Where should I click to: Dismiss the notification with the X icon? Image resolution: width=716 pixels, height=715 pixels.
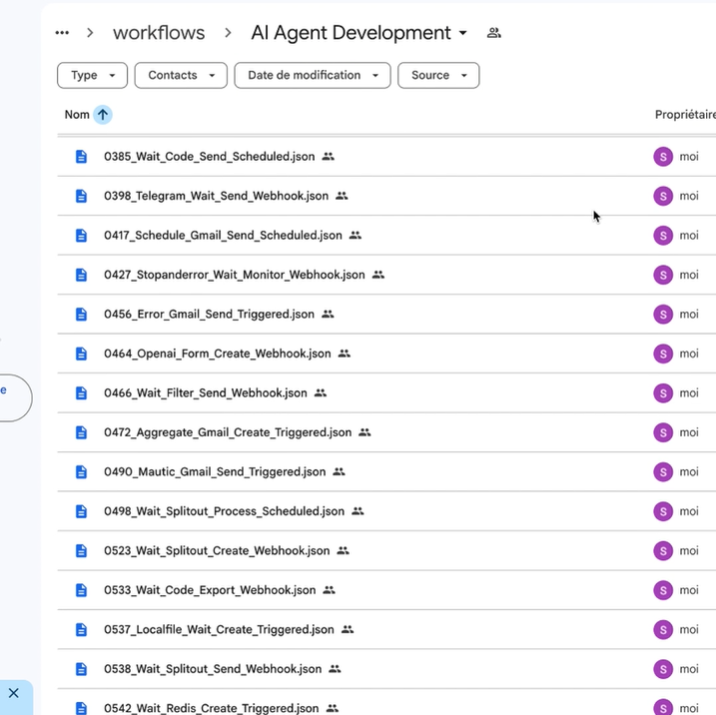tap(13, 693)
